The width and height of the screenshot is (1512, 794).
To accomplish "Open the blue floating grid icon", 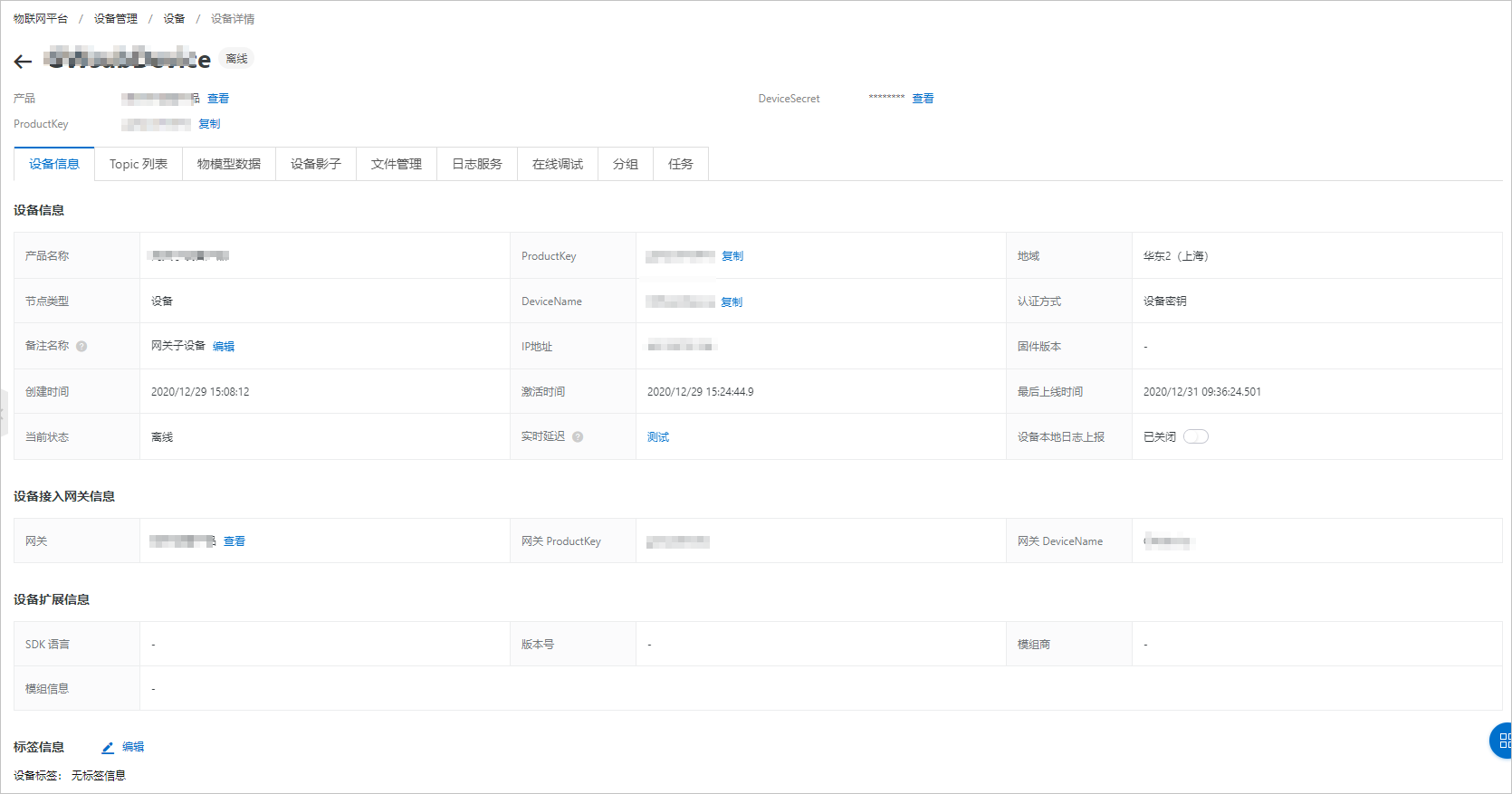I will coord(1501,741).
